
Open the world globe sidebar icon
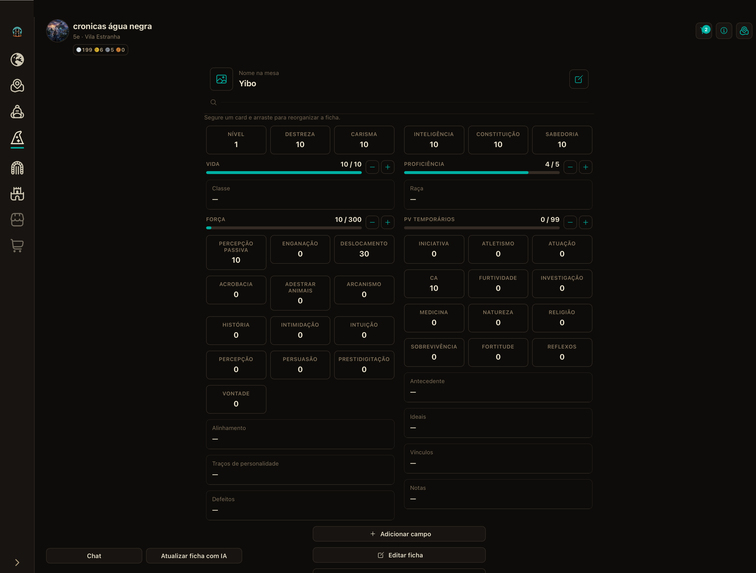(x=17, y=59)
